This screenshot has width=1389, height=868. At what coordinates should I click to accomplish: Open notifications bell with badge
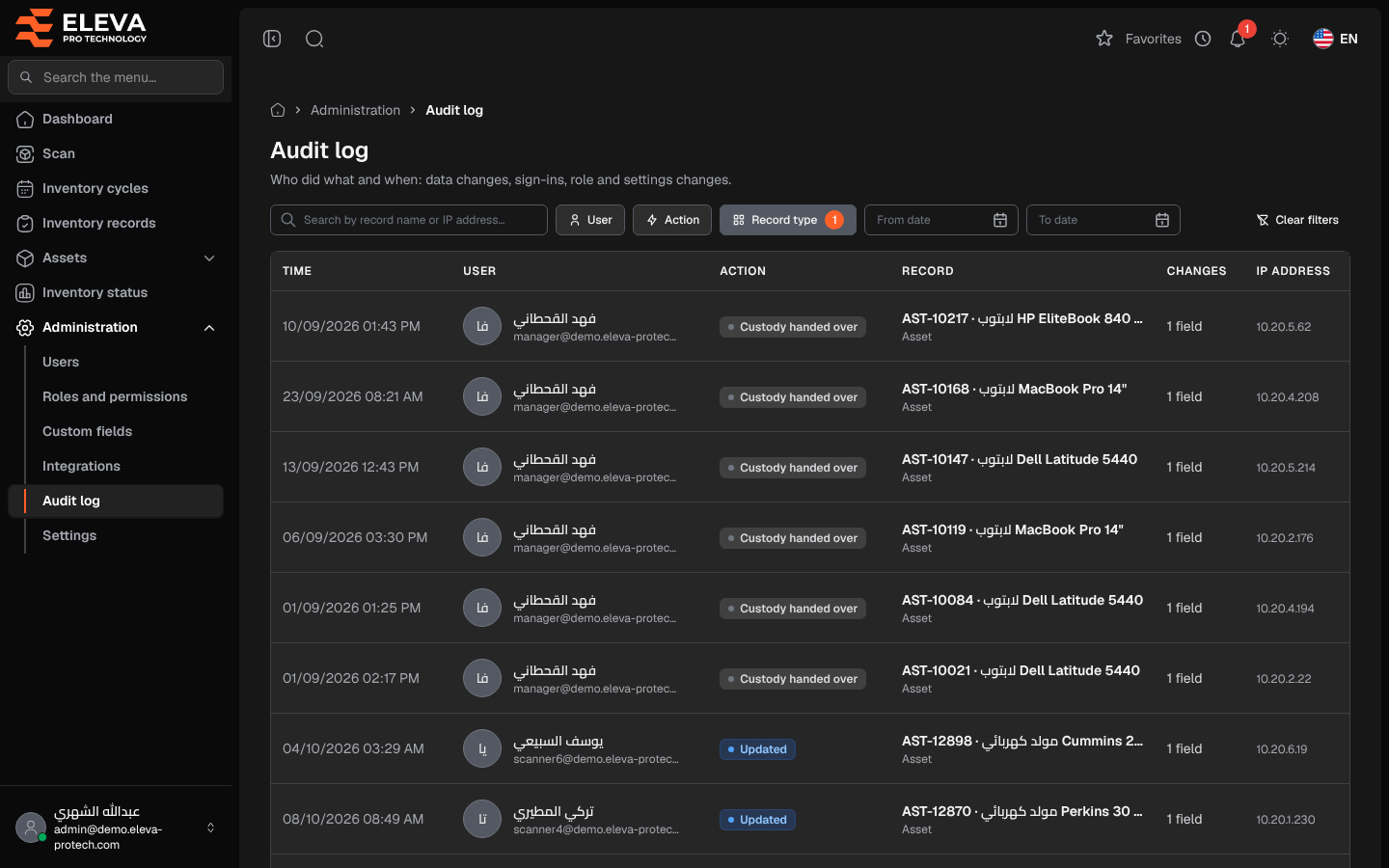click(x=1239, y=38)
